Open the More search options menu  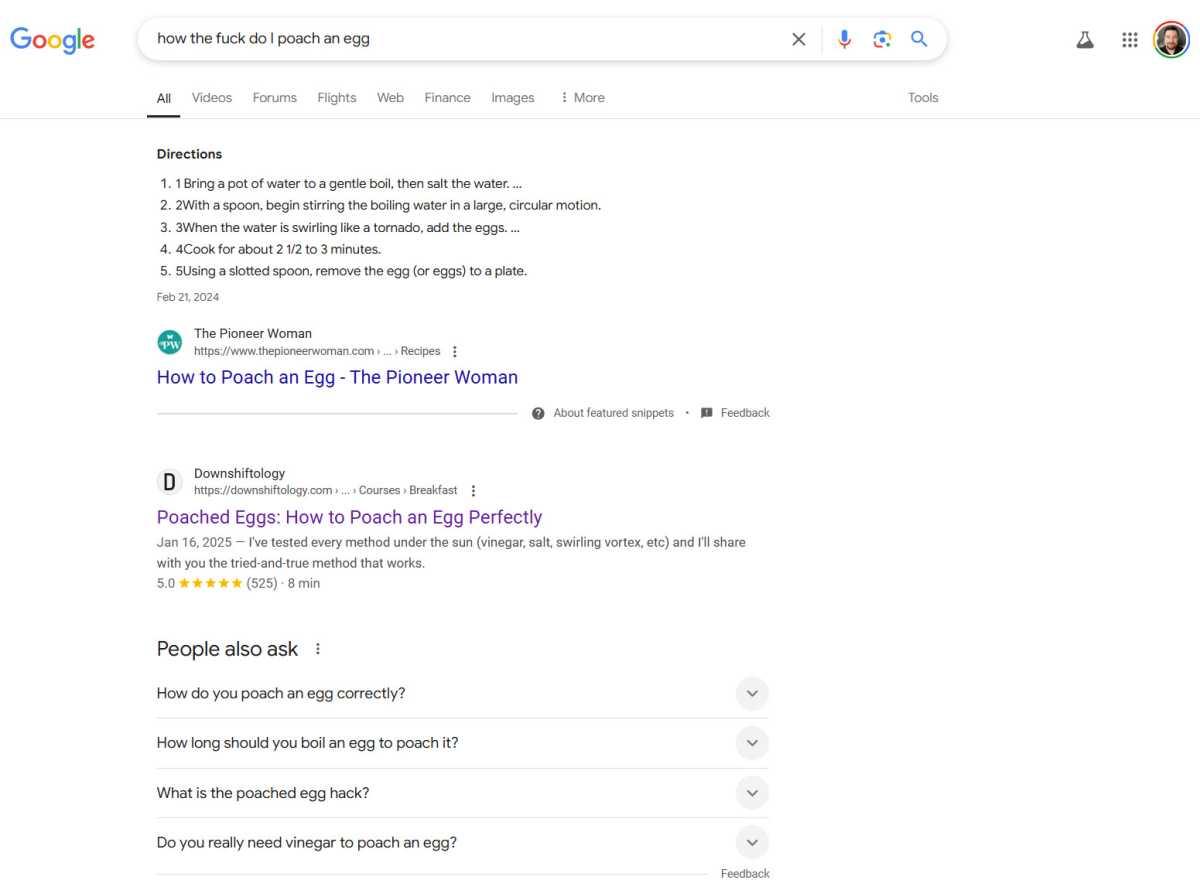coord(582,97)
